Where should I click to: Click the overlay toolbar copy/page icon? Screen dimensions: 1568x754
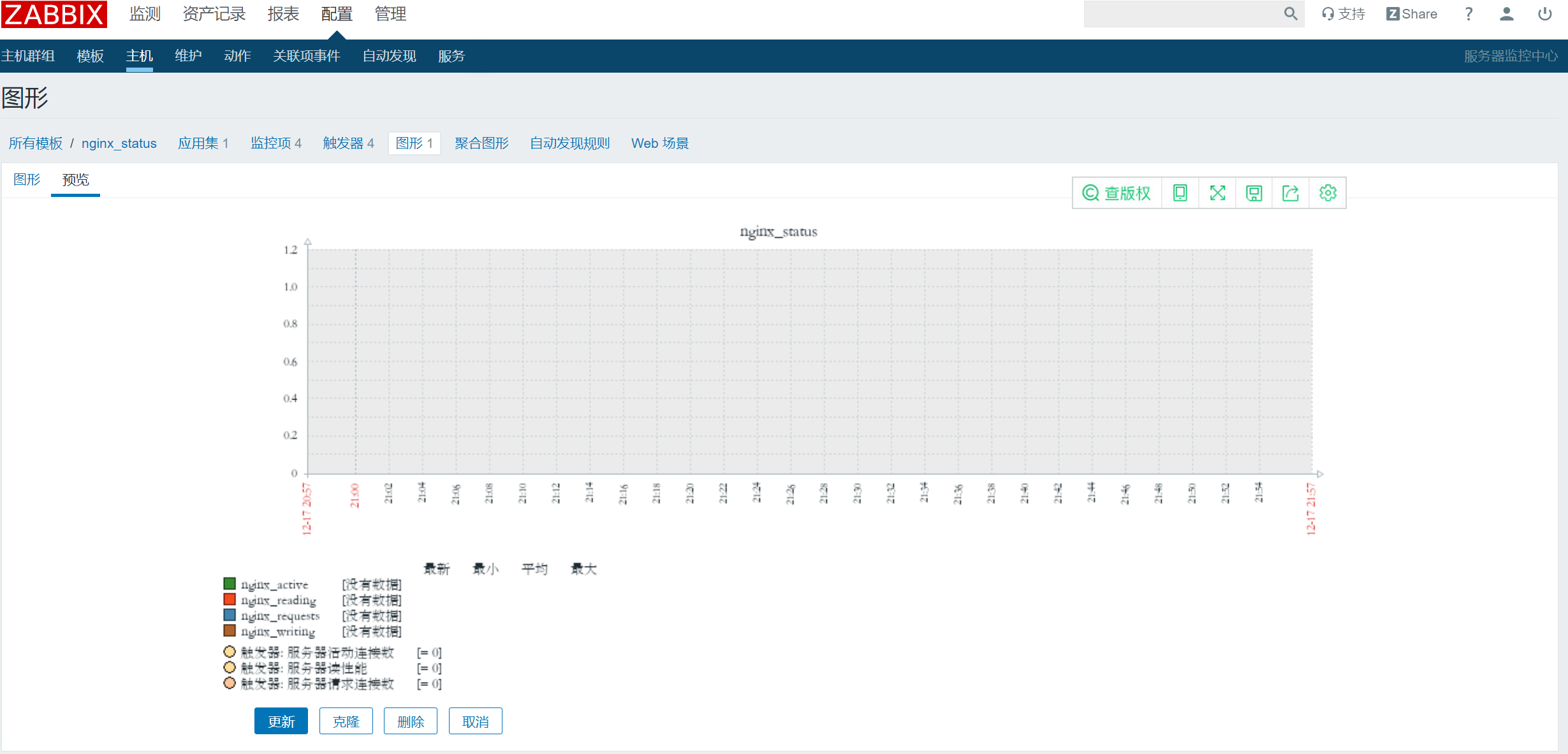[1180, 193]
